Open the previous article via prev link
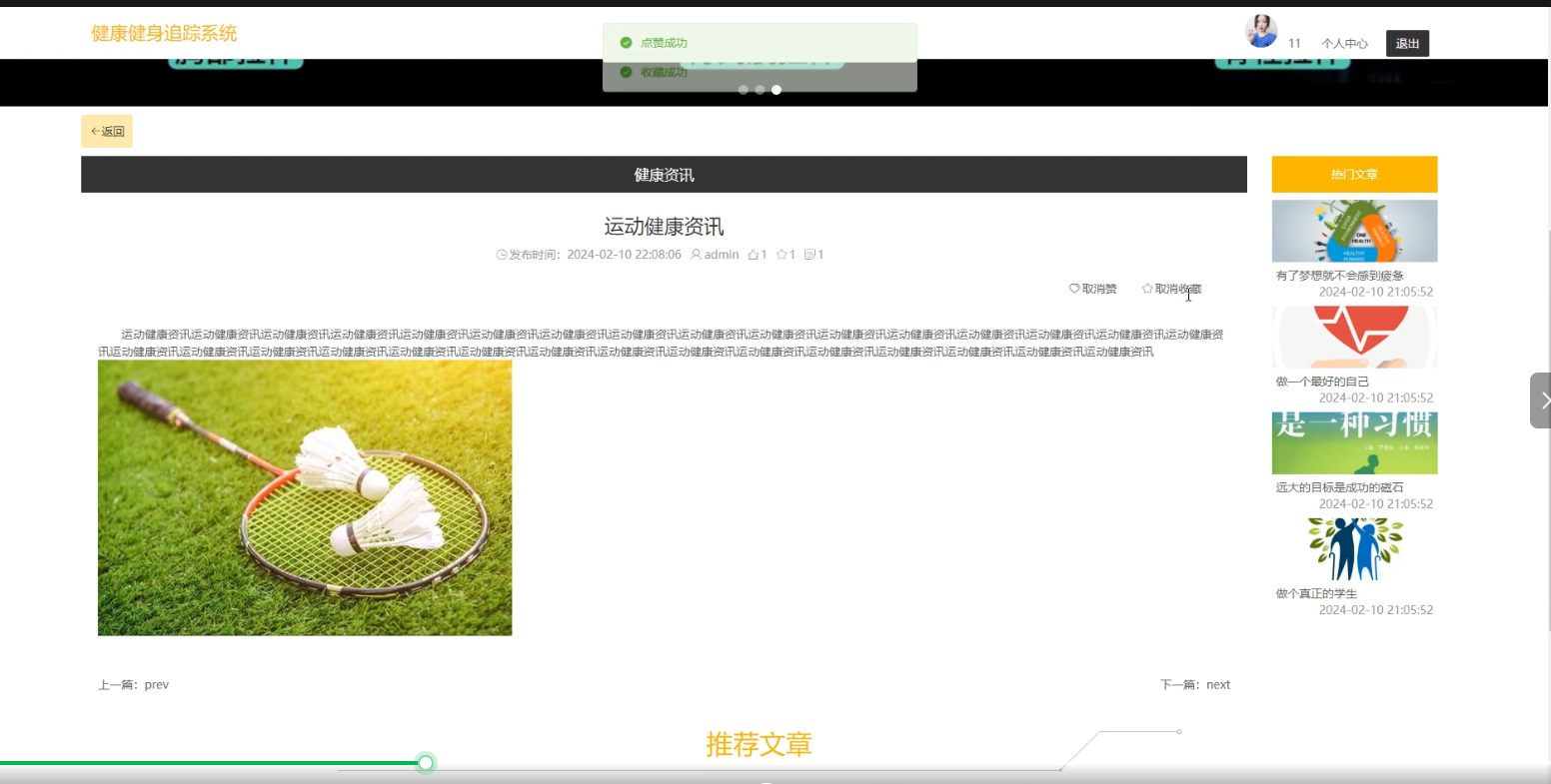This screenshot has height=784, width=1551. point(157,684)
